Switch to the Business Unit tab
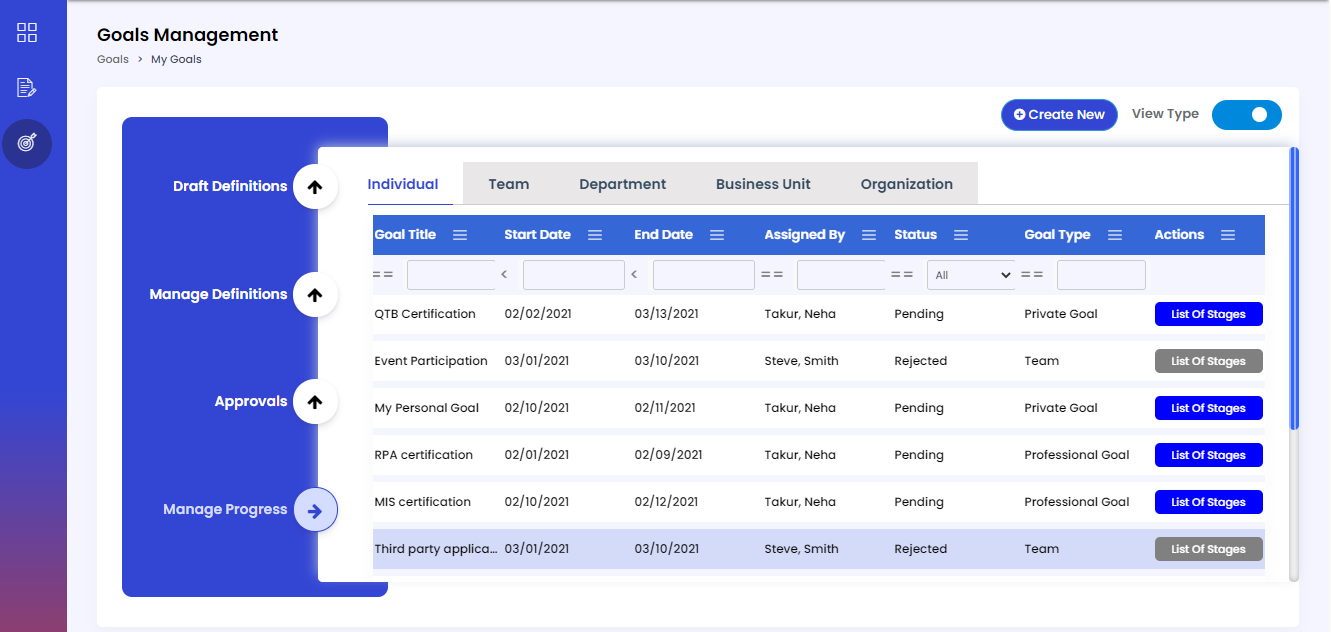 (763, 184)
